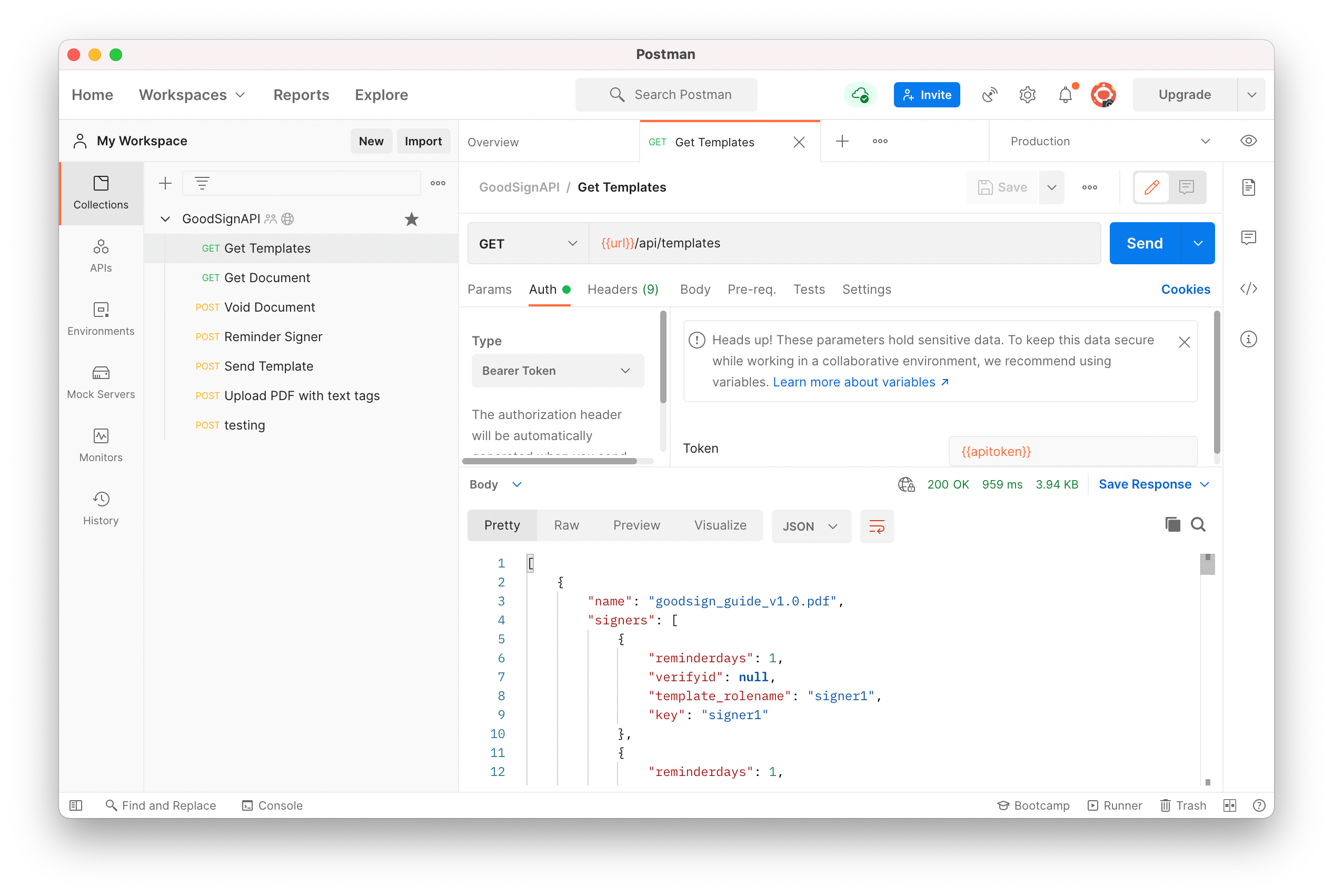Image resolution: width=1333 pixels, height=896 pixels.
Task: Open the request info icon
Action: 1248,339
